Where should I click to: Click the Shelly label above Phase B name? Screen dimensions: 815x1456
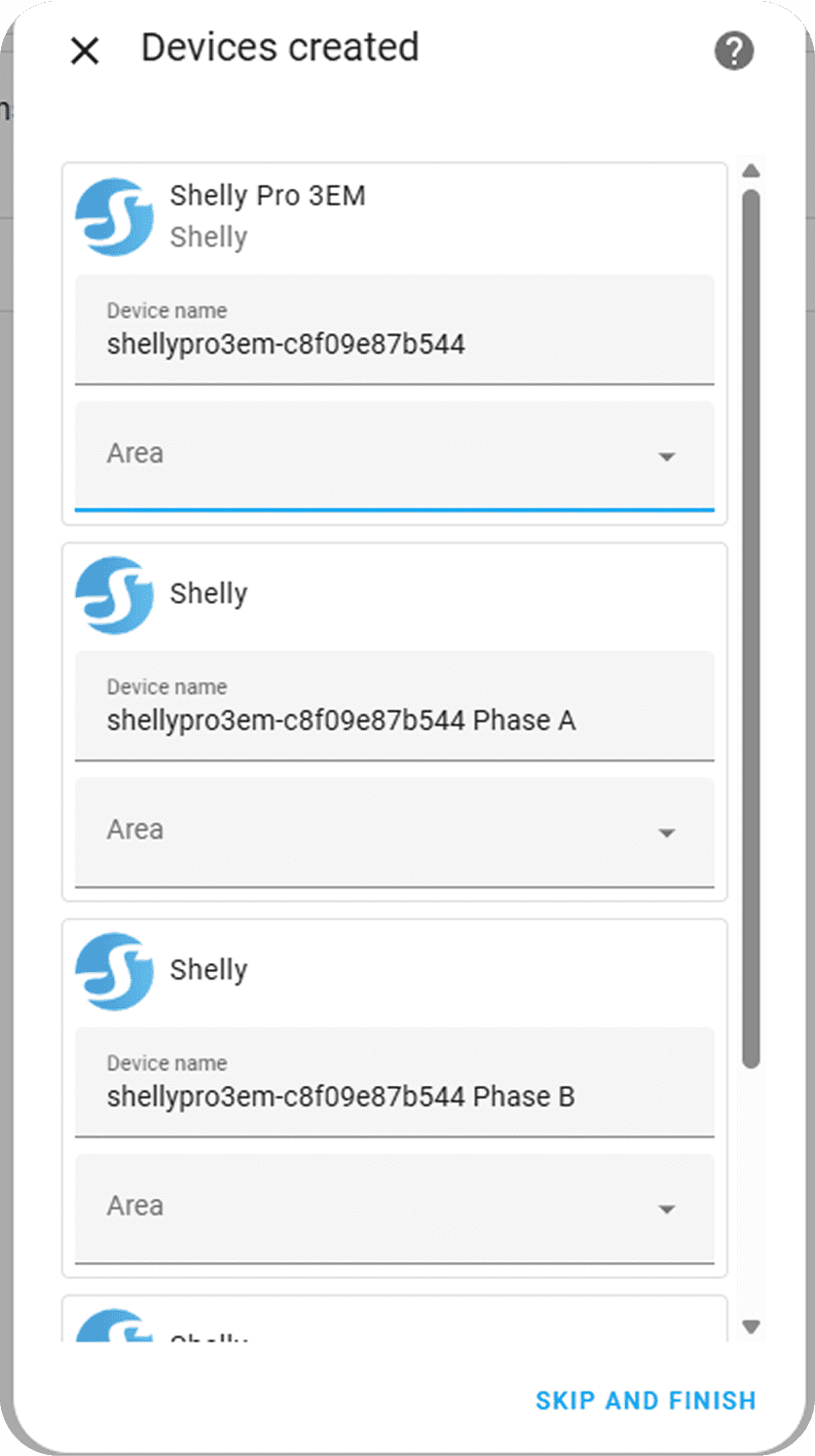pos(208,970)
